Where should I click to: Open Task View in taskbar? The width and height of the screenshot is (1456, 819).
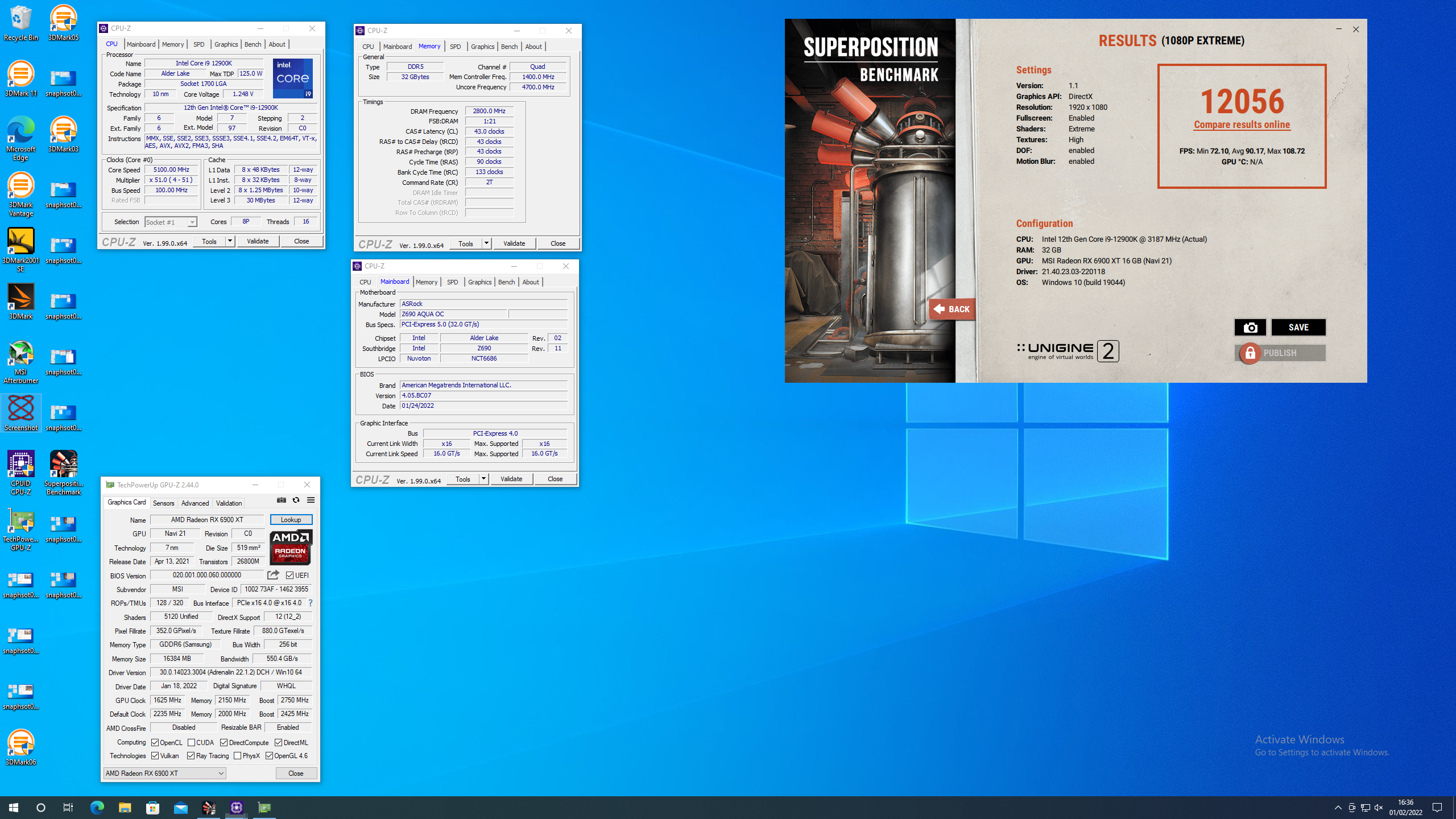pos(68,808)
